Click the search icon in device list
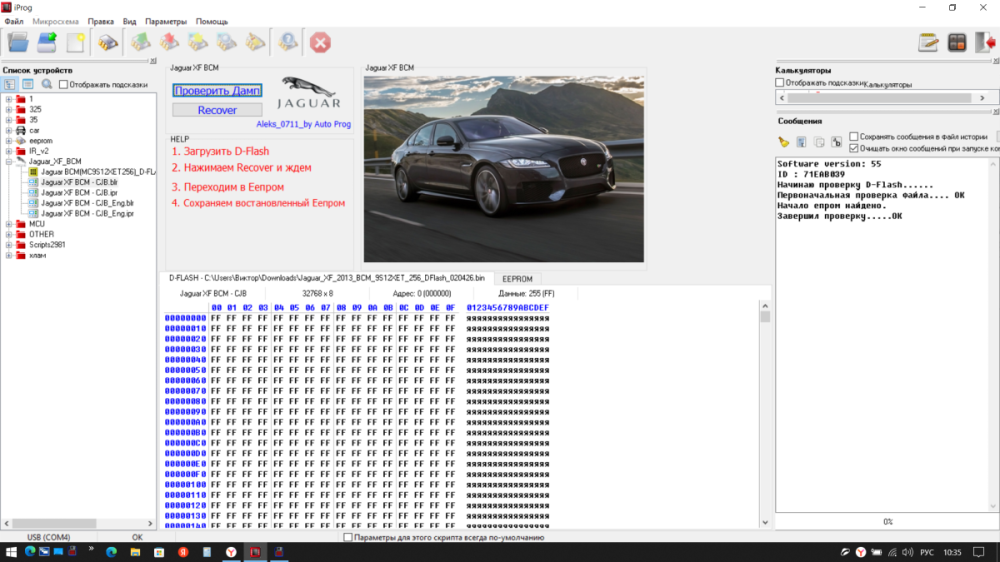Viewport: 1000px width, 562px height. coord(46,84)
